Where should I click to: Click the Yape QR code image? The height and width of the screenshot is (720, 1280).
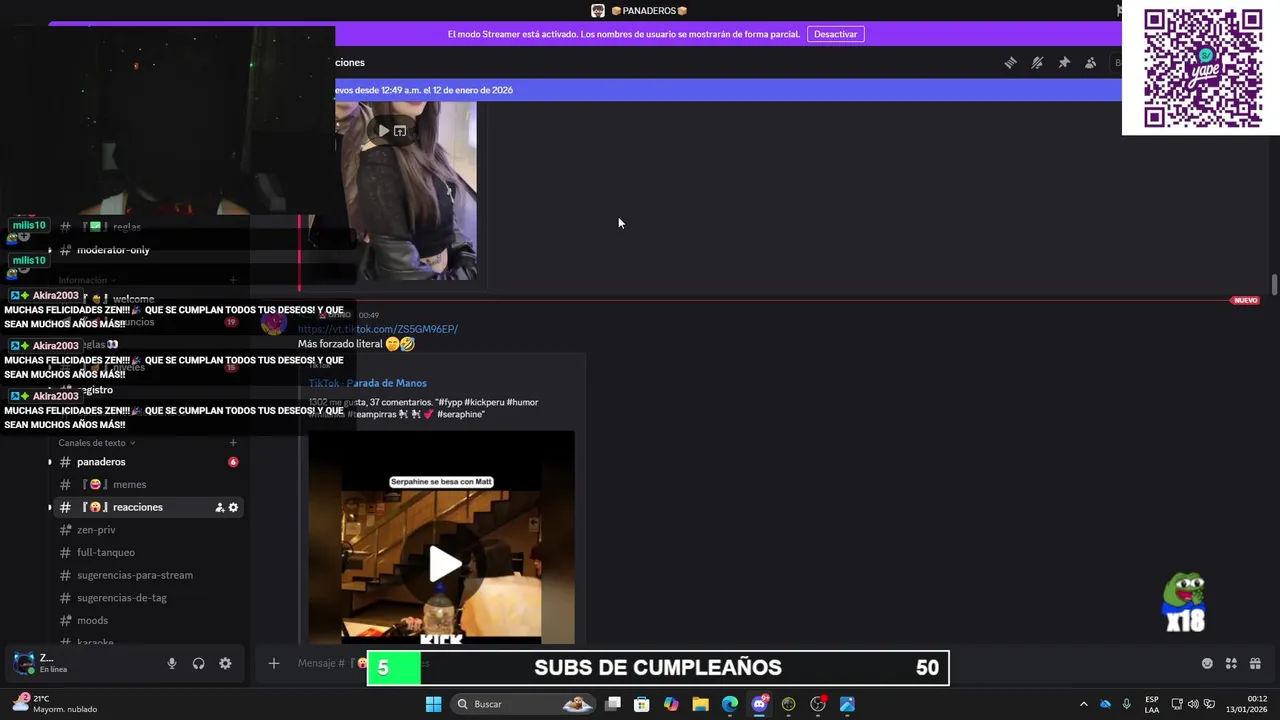point(1201,68)
